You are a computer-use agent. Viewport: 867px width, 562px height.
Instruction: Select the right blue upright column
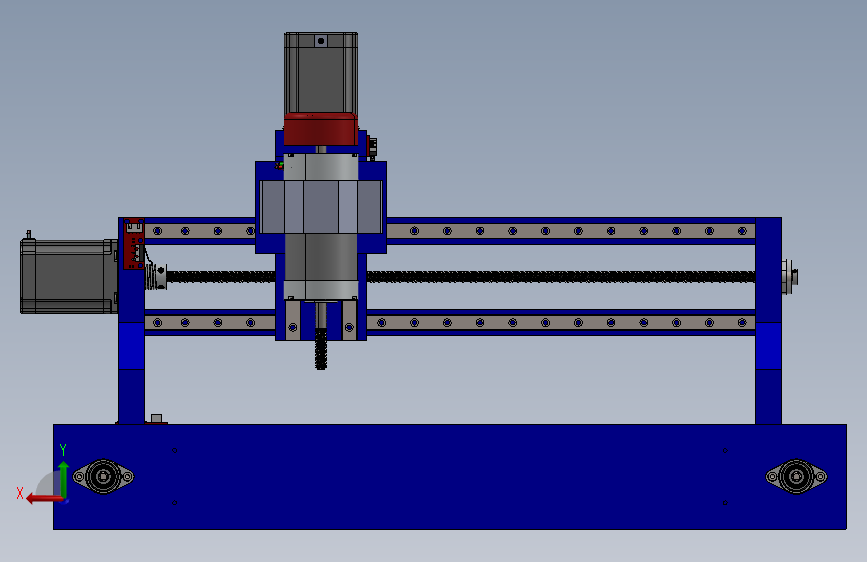pos(768,321)
